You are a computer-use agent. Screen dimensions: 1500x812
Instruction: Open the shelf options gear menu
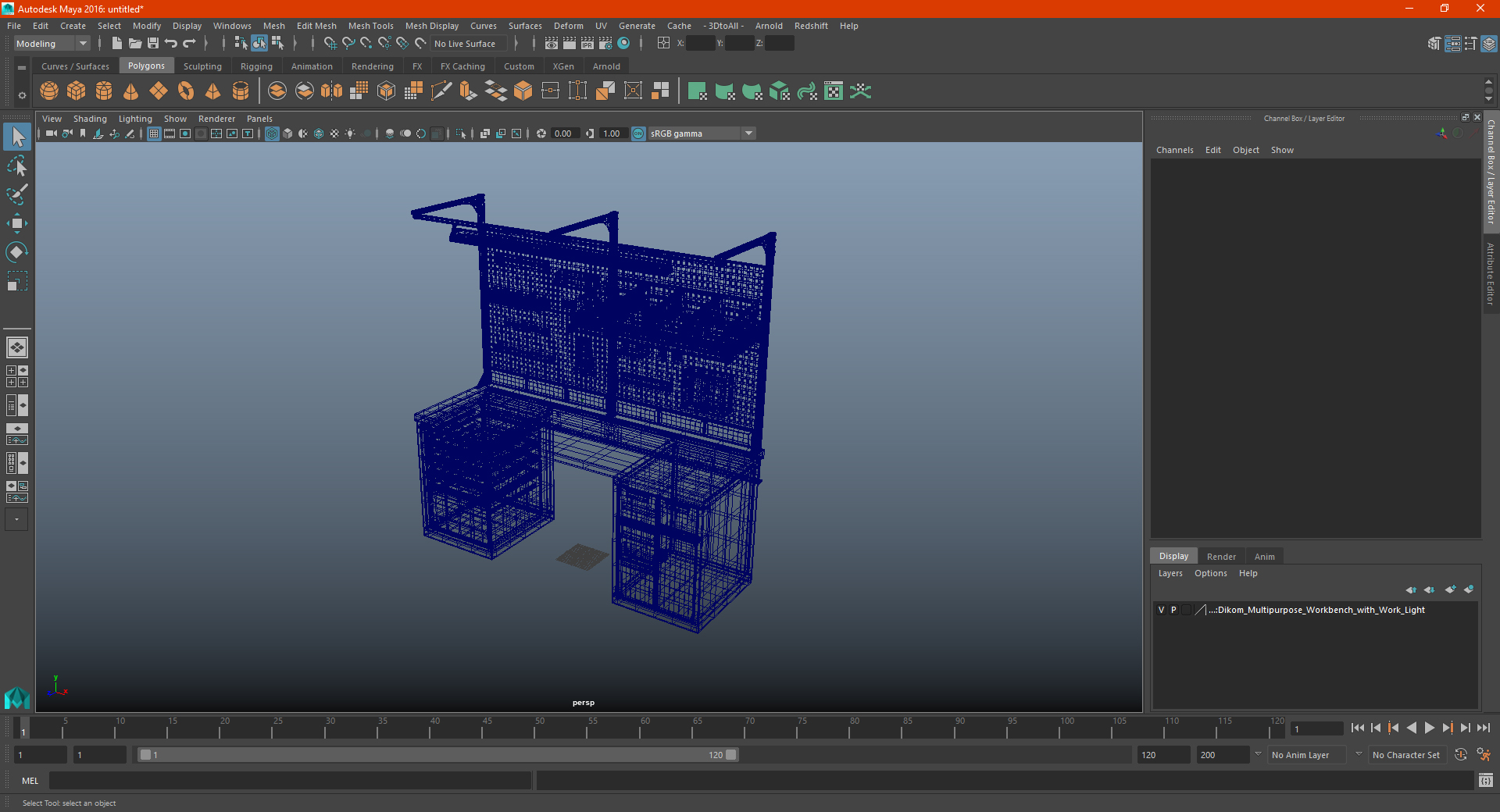point(22,96)
